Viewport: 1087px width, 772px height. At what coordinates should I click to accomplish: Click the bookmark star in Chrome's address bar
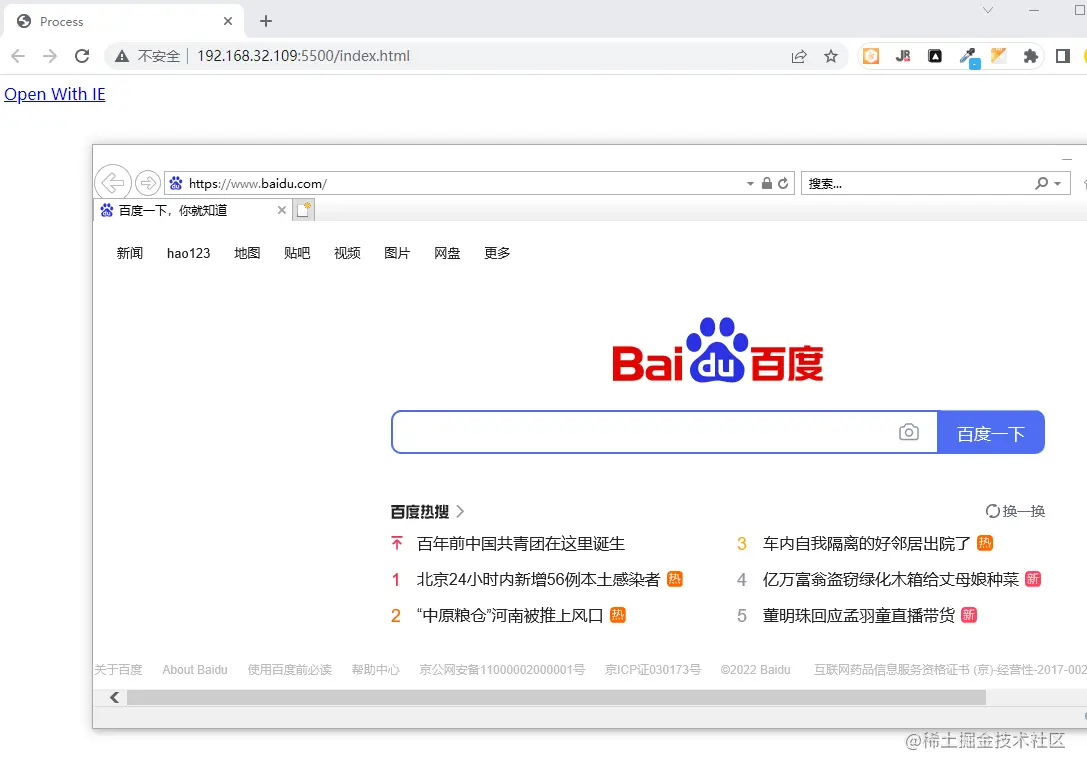(832, 56)
